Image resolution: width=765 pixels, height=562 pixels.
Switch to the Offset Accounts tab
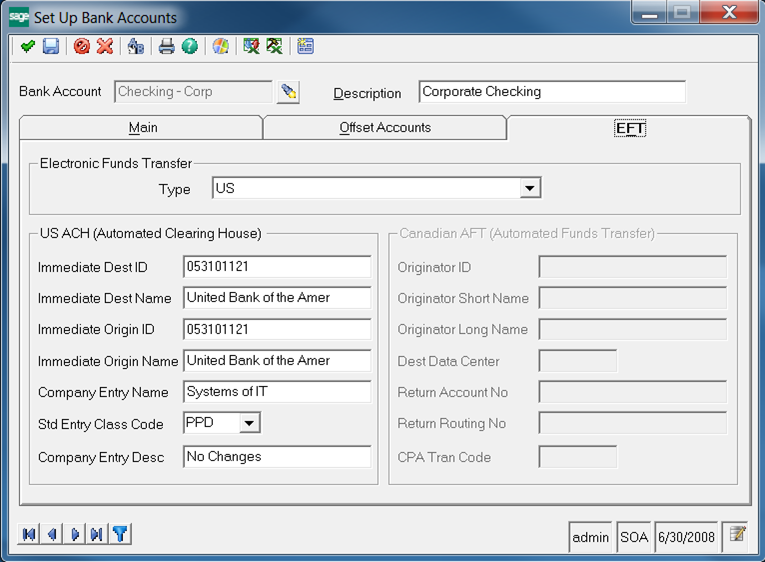385,128
